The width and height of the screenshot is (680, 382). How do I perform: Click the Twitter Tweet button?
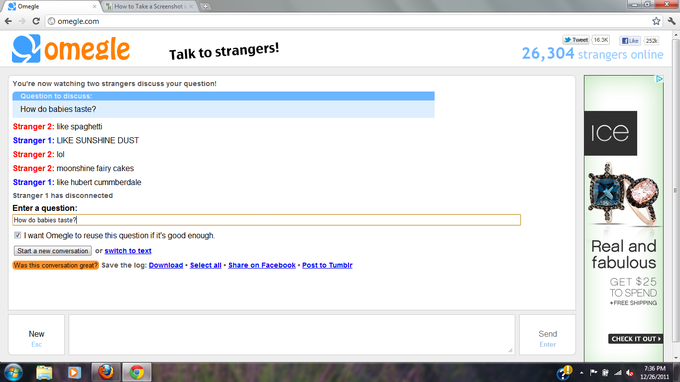point(576,40)
